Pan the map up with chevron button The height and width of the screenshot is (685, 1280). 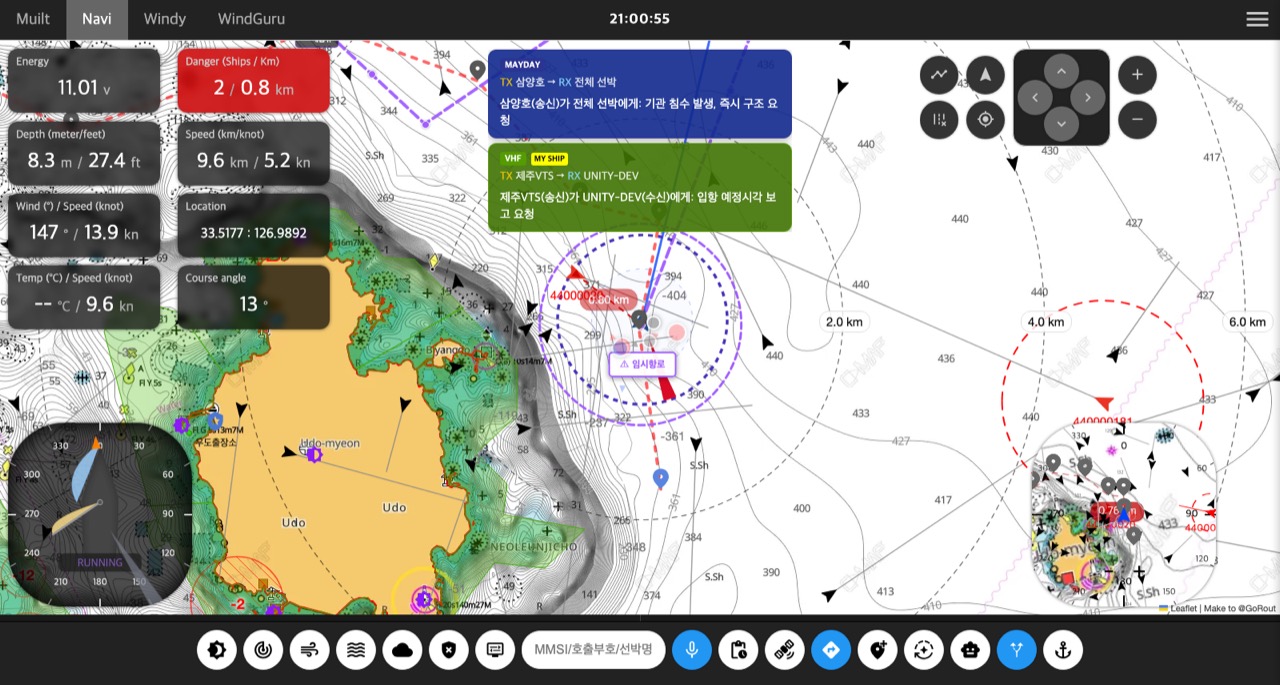click(1061, 71)
